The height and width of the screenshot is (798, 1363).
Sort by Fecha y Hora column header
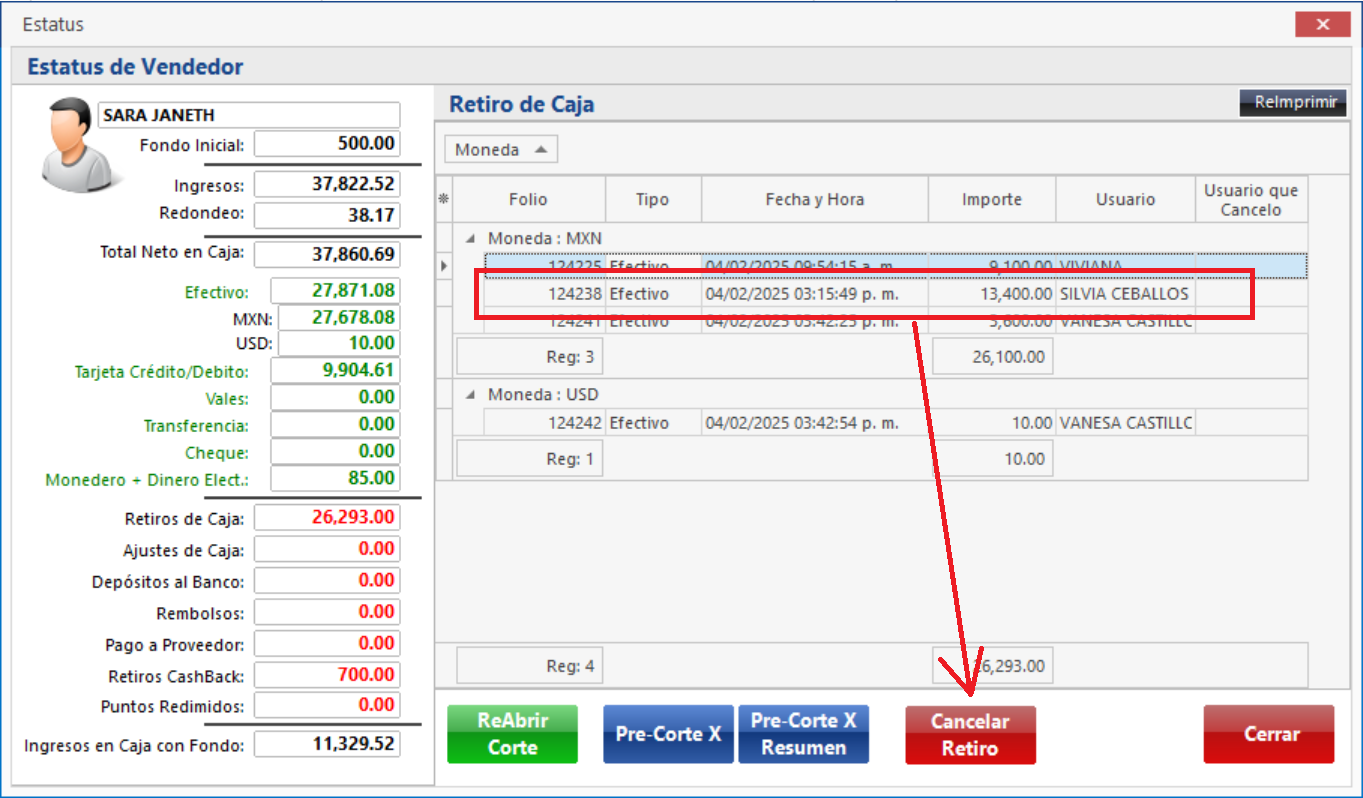click(814, 199)
